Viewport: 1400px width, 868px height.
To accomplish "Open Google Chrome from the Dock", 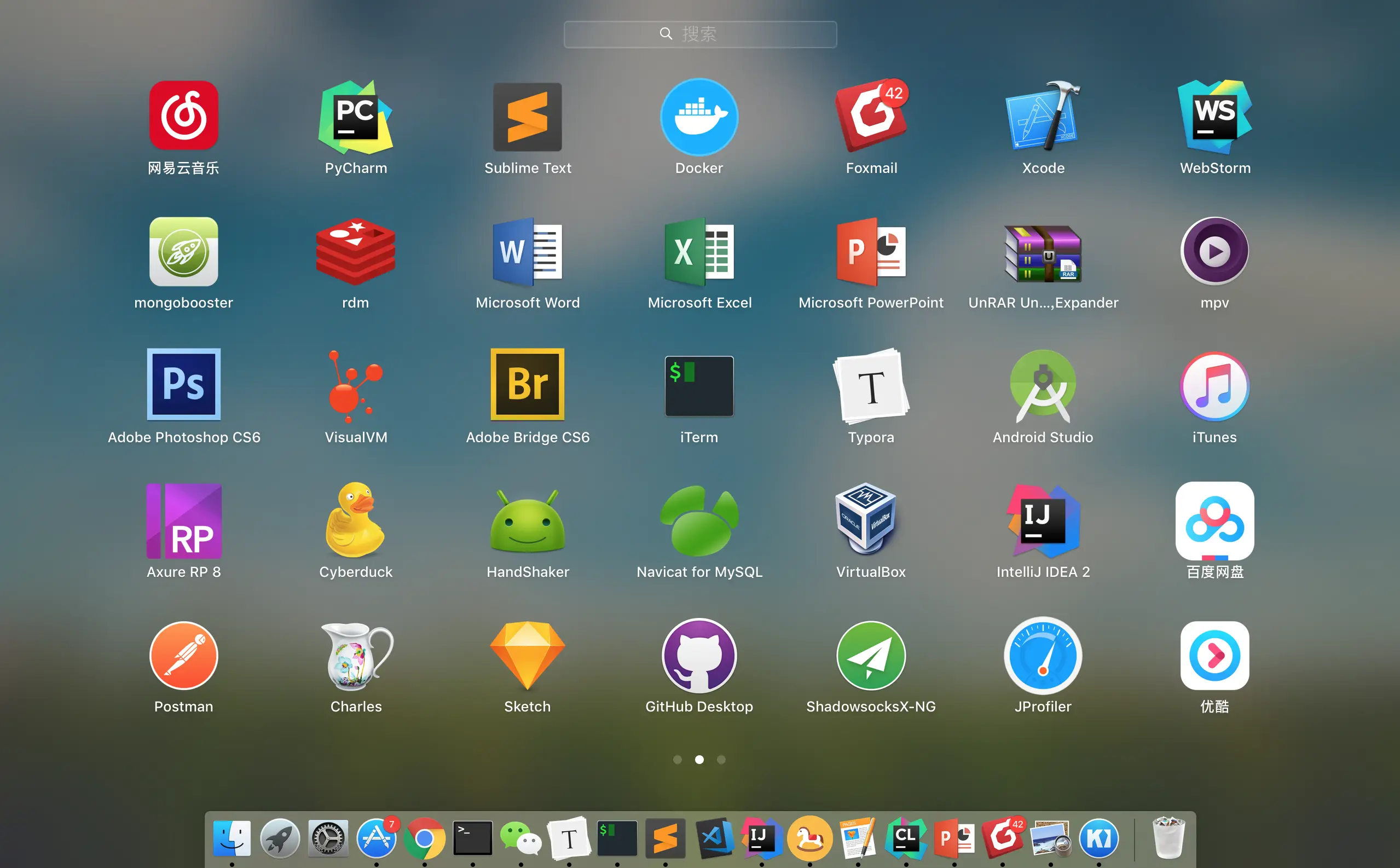I will [x=424, y=838].
